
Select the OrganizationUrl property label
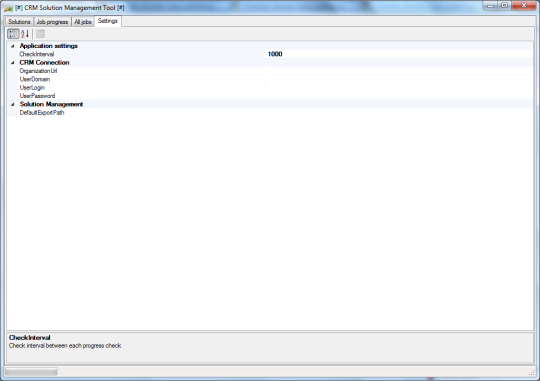point(38,71)
